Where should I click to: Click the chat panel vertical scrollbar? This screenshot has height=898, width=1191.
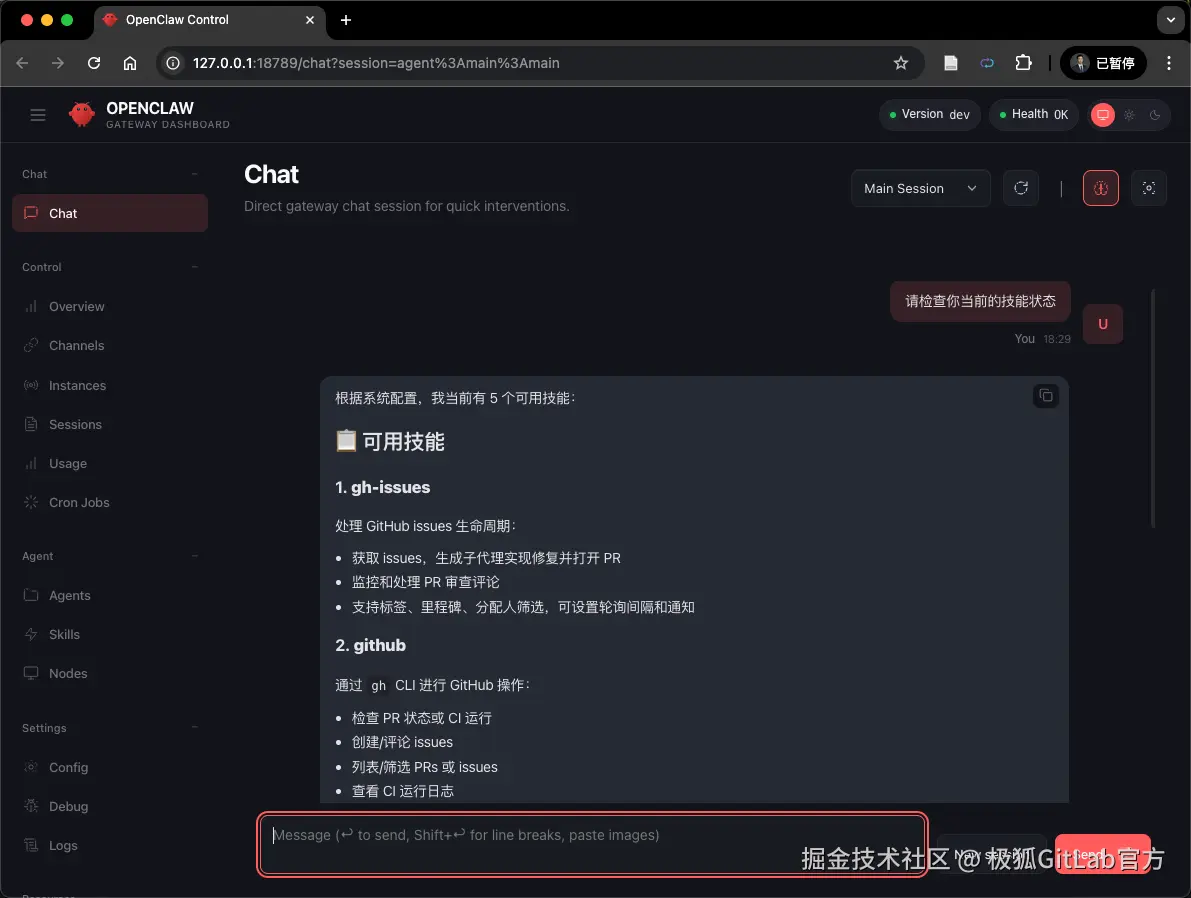[x=1153, y=408]
